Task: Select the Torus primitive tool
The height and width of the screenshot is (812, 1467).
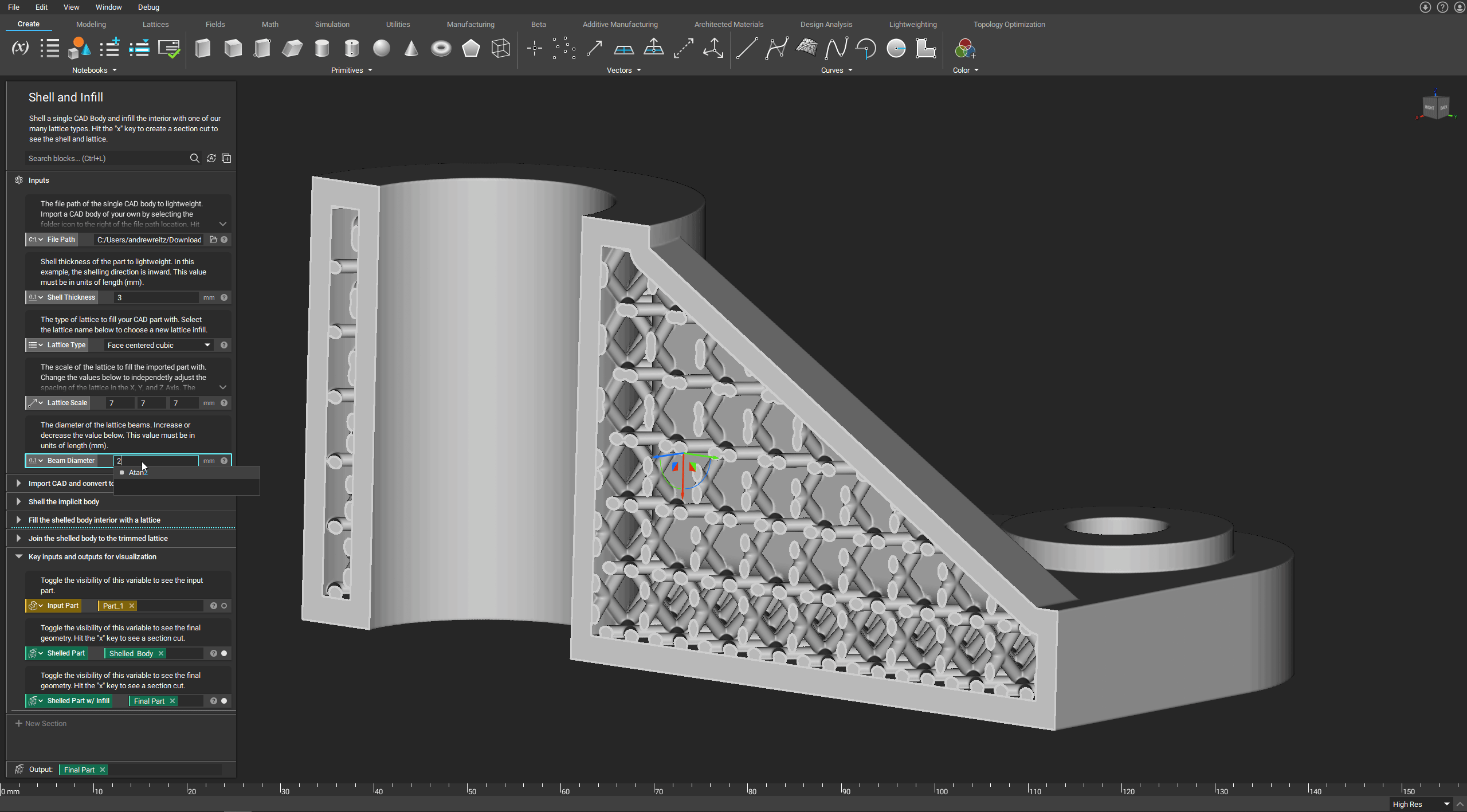Action: 441,48
